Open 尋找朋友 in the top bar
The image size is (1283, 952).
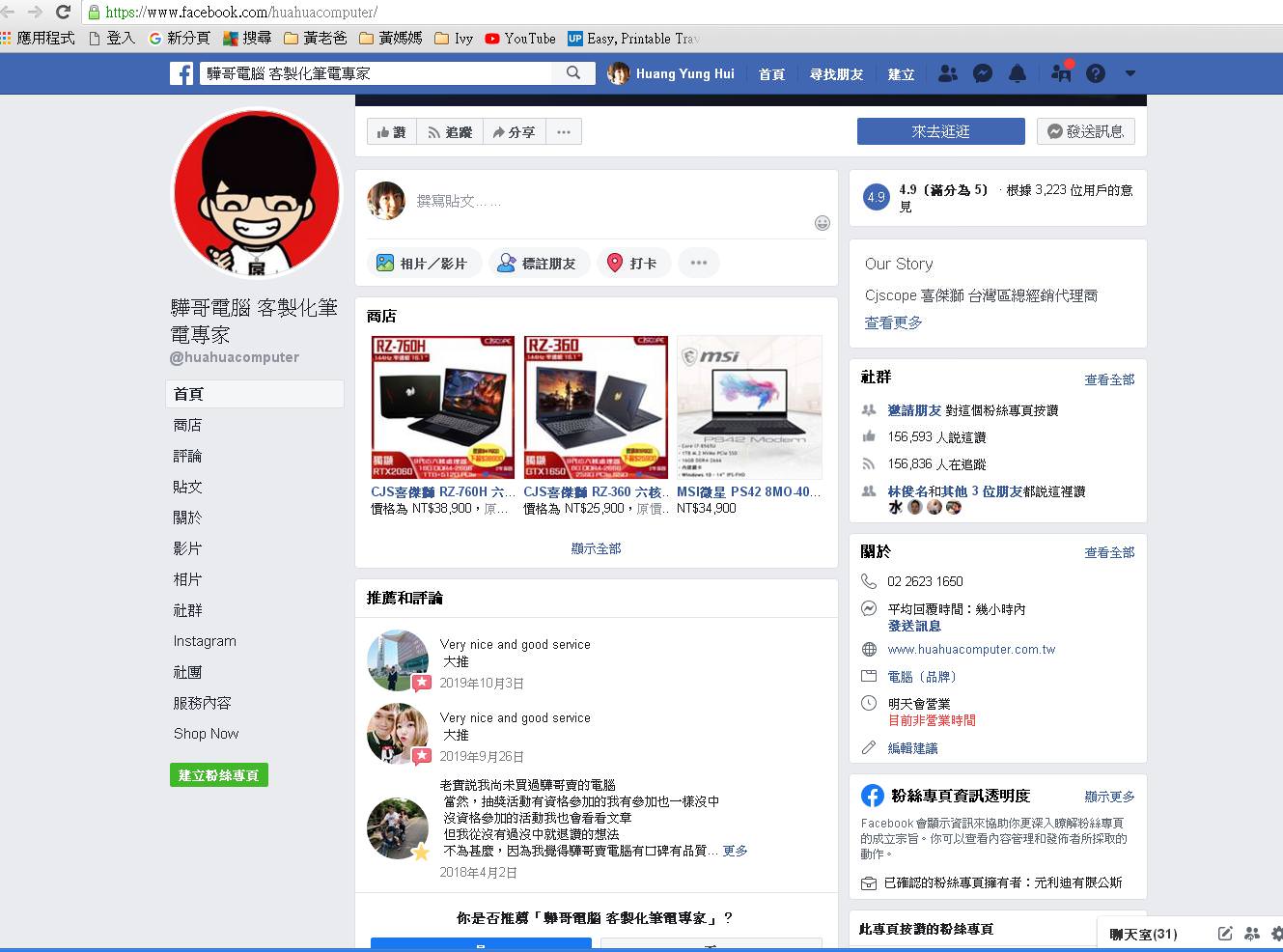tap(836, 74)
